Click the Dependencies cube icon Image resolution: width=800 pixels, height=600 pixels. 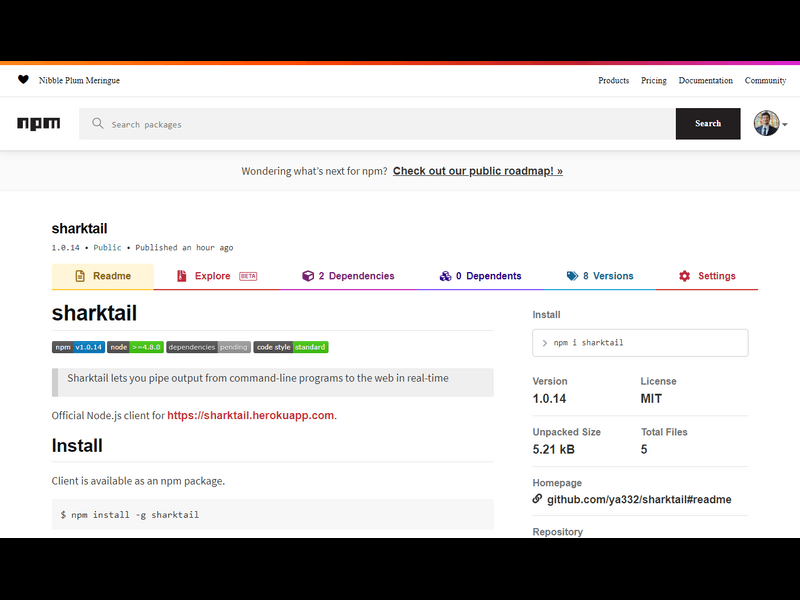pyautogui.click(x=308, y=276)
